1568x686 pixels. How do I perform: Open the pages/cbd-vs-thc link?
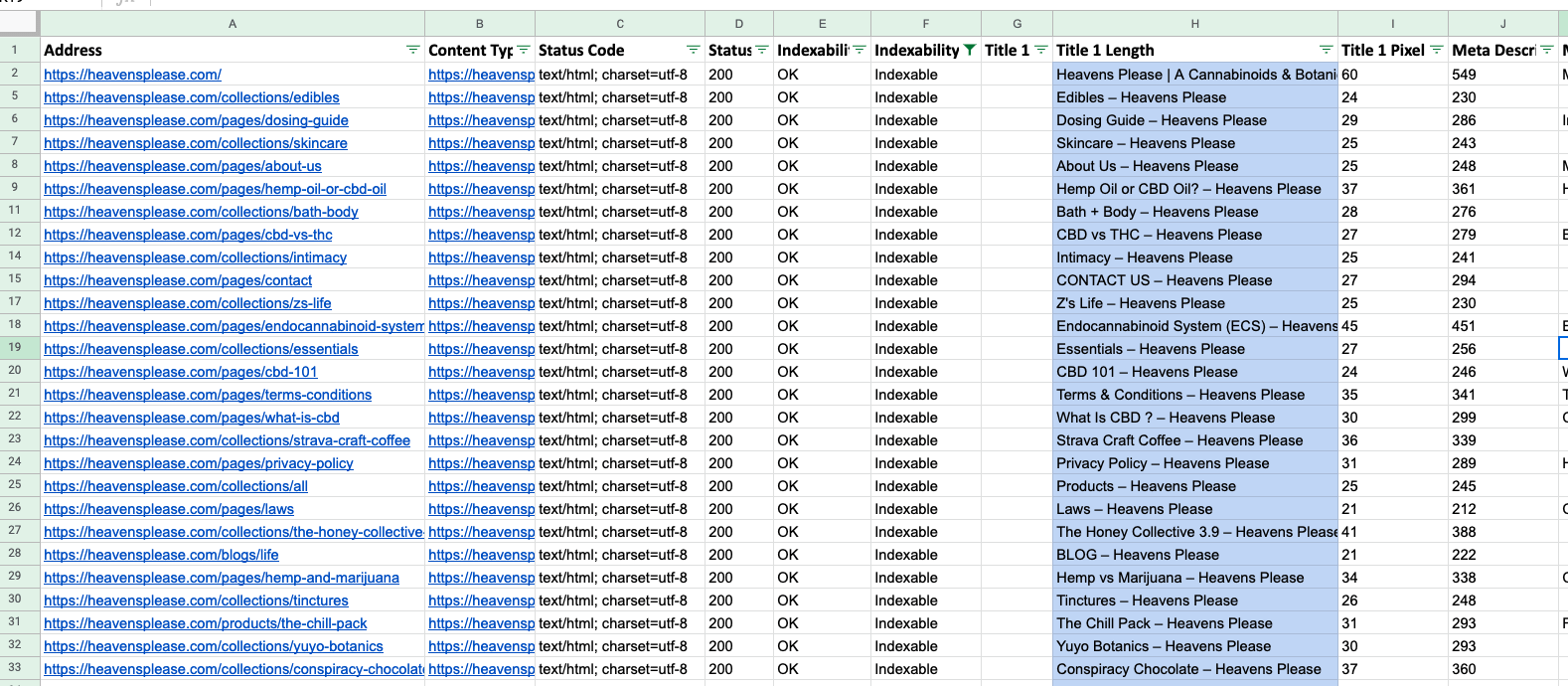[x=188, y=235]
